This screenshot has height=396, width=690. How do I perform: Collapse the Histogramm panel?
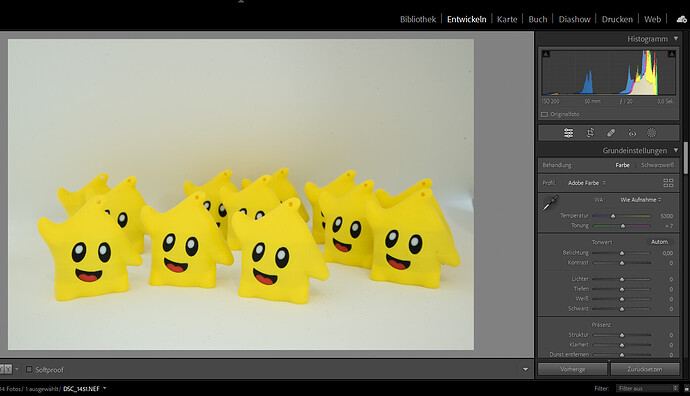pos(676,39)
